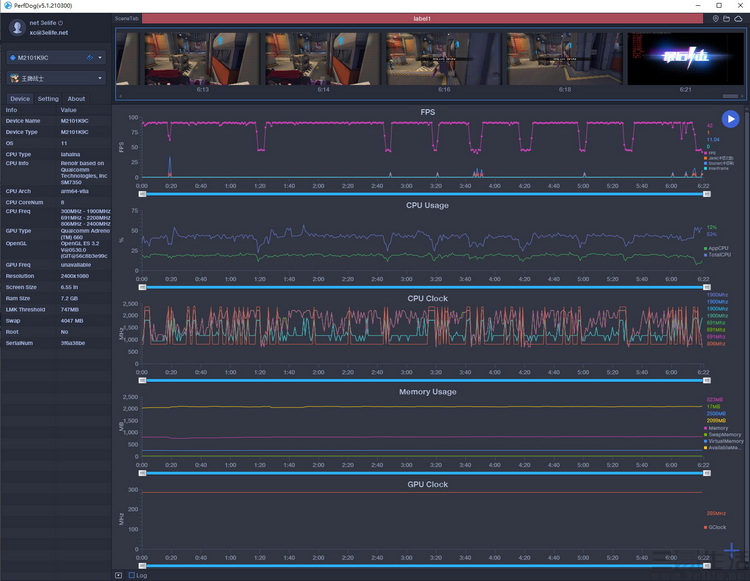Screen dimensions: 750x581
Task: Click the blue diamond connection icon in the device box
Action: [x=13, y=58]
